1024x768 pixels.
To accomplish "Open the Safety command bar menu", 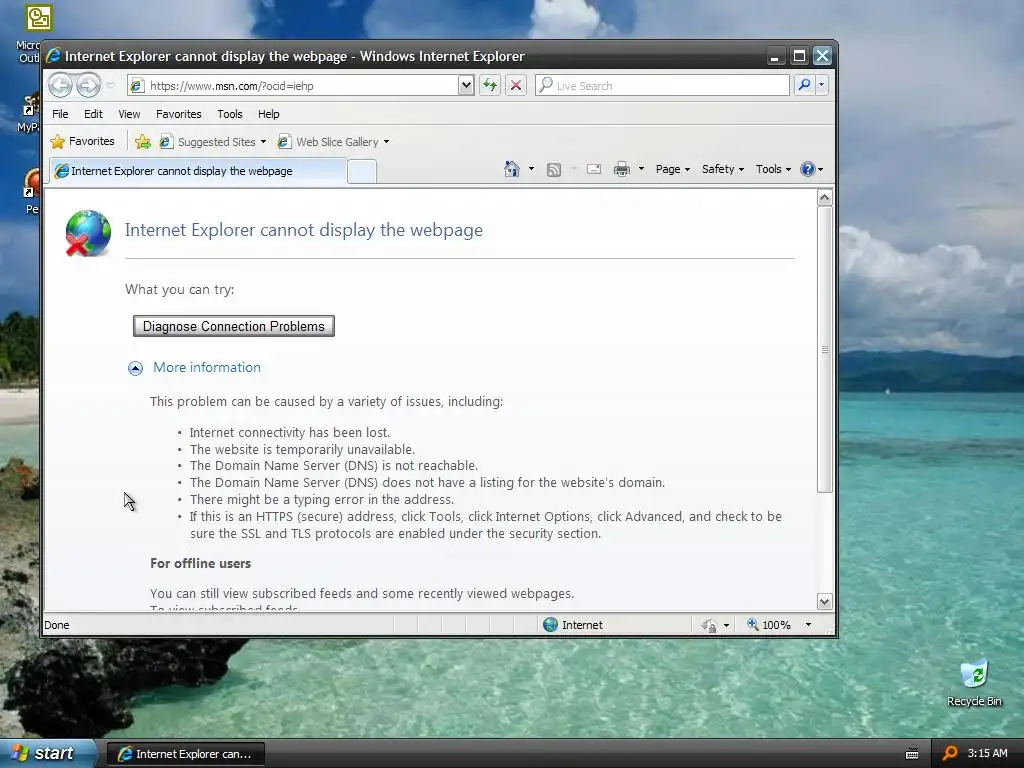I will point(722,169).
